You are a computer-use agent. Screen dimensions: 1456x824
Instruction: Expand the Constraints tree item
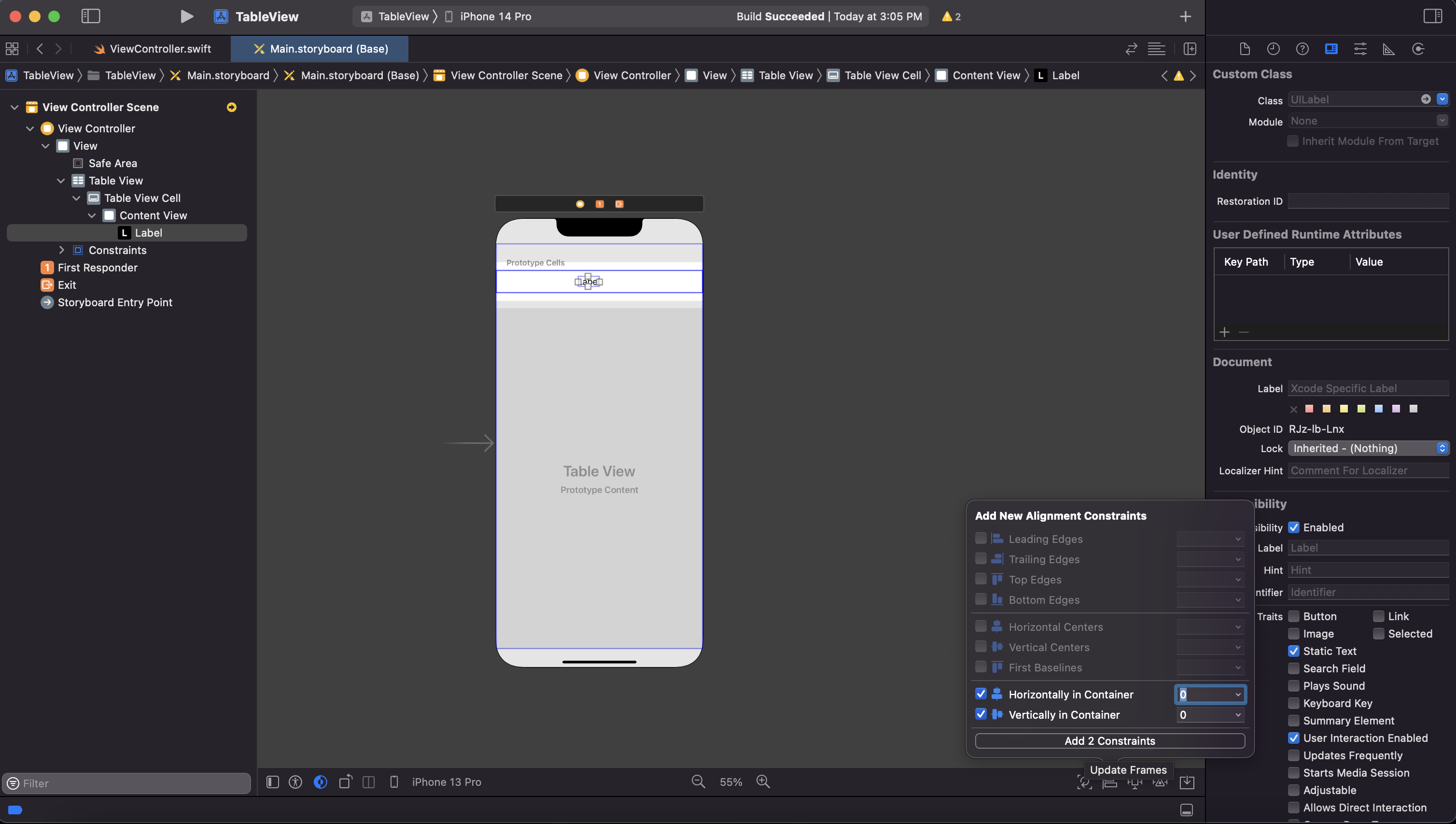point(62,250)
